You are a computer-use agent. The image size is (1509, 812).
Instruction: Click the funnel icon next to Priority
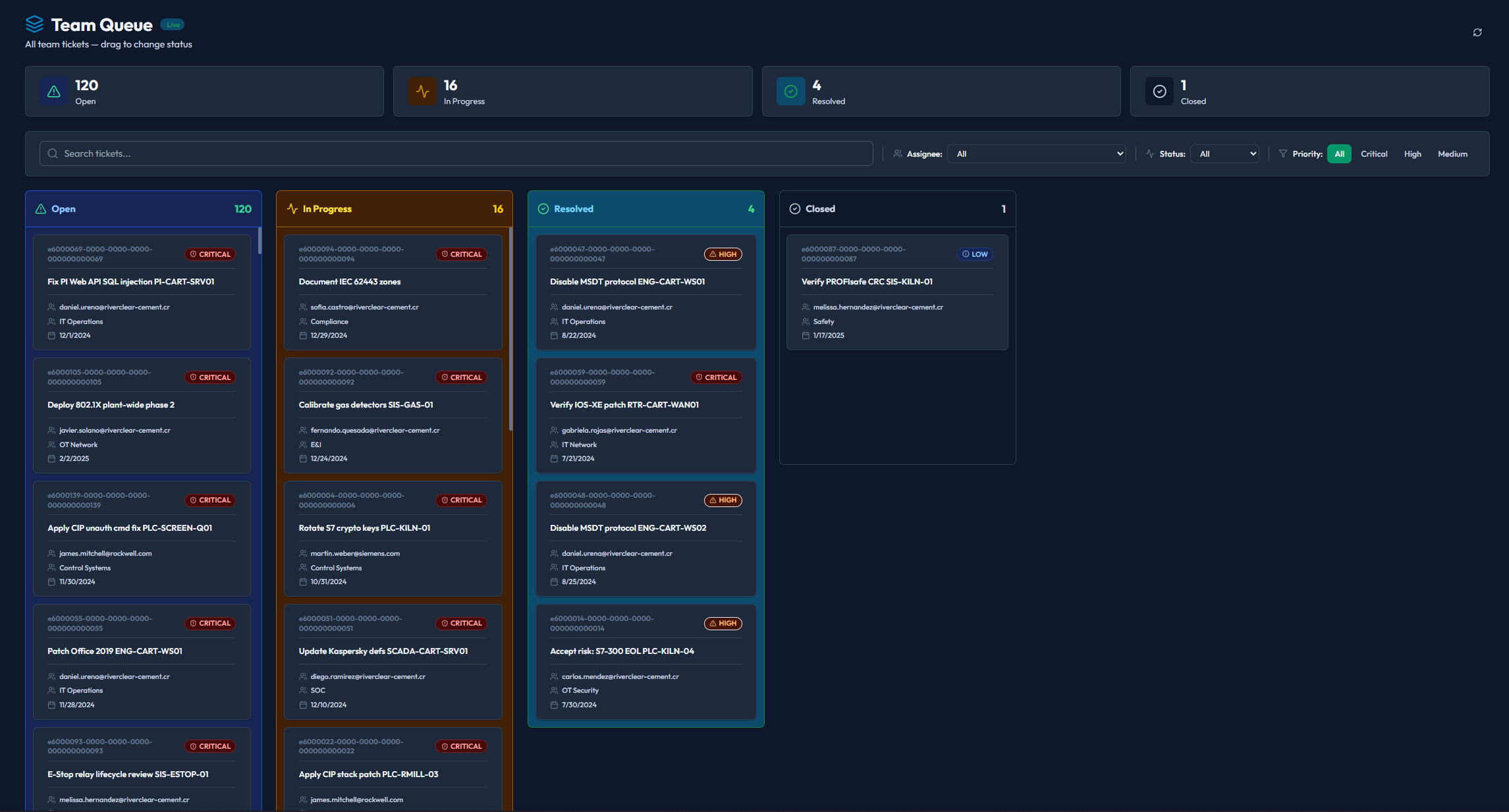pos(1282,153)
